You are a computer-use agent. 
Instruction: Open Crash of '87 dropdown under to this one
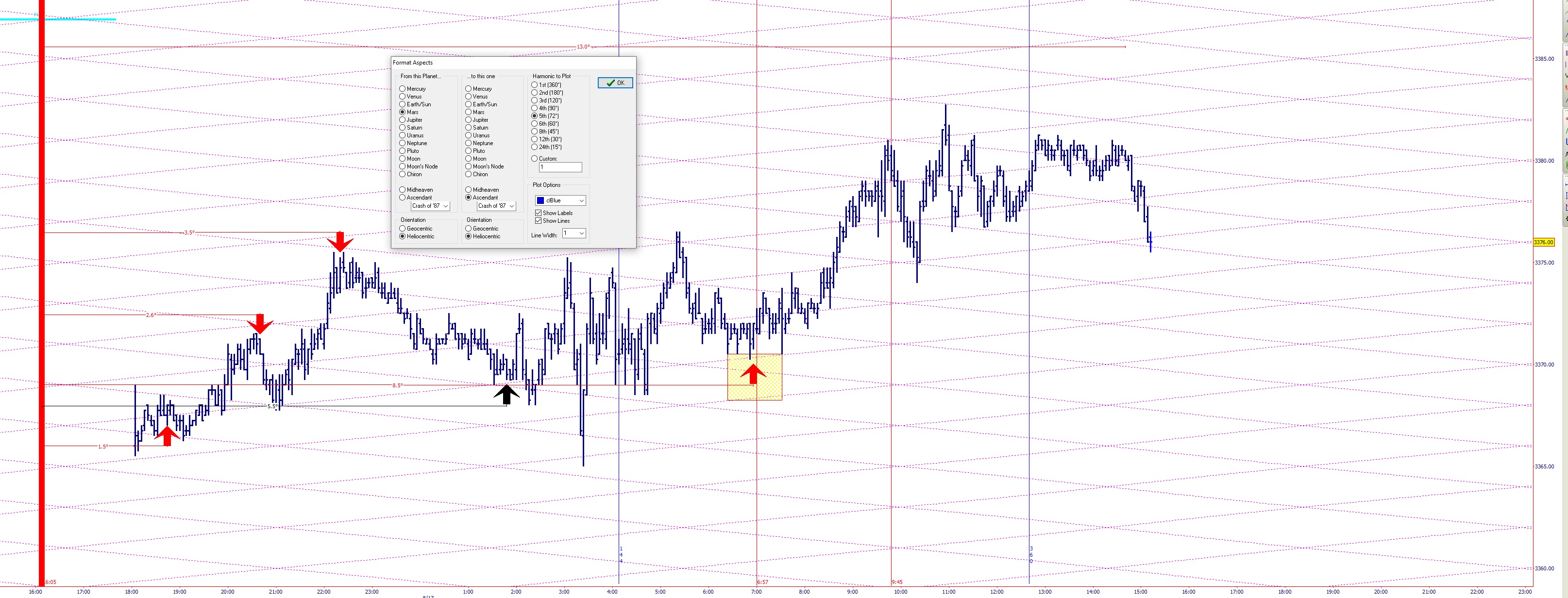496,206
